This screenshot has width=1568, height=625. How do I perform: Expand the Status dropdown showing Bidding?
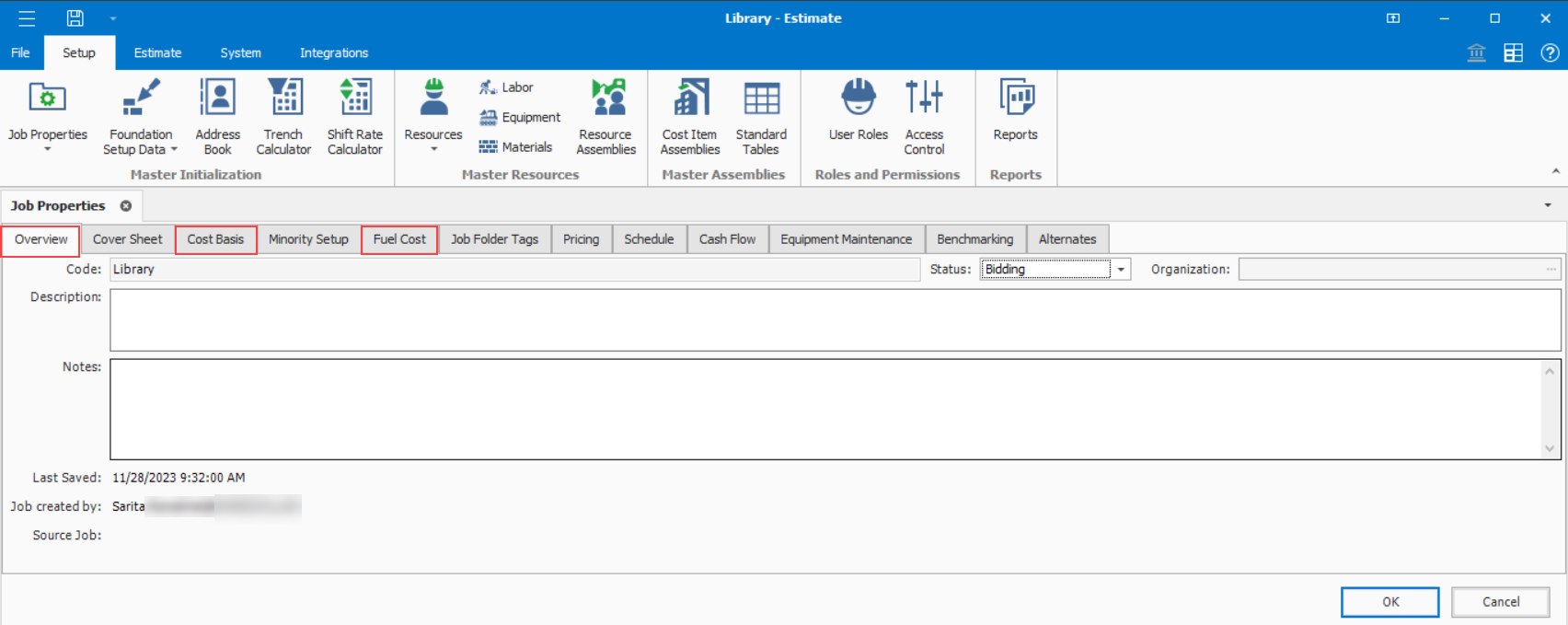pos(1121,270)
